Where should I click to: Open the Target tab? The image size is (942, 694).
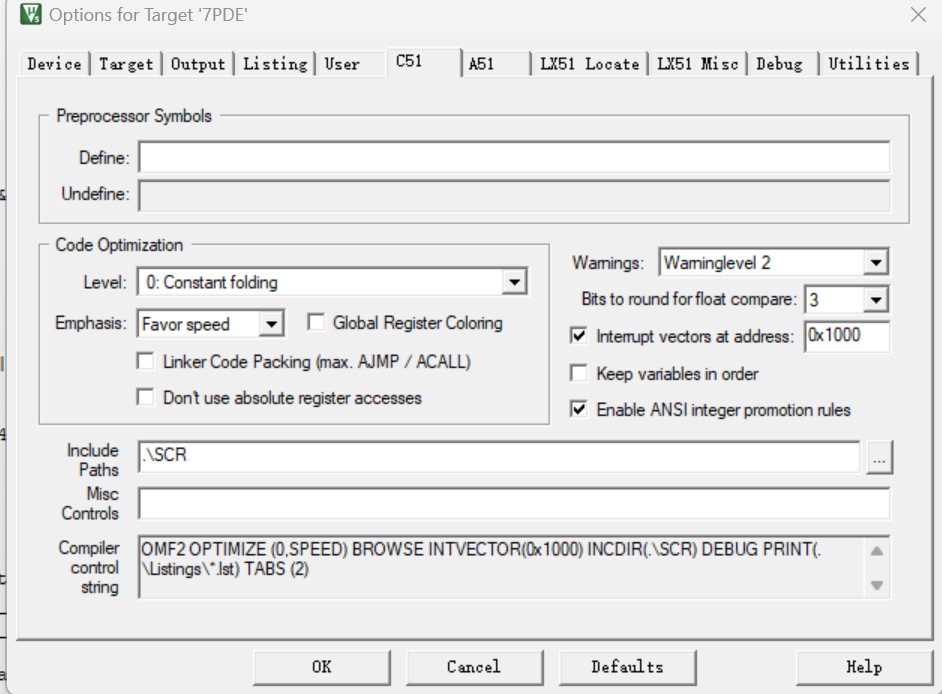[x=126, y=64]
